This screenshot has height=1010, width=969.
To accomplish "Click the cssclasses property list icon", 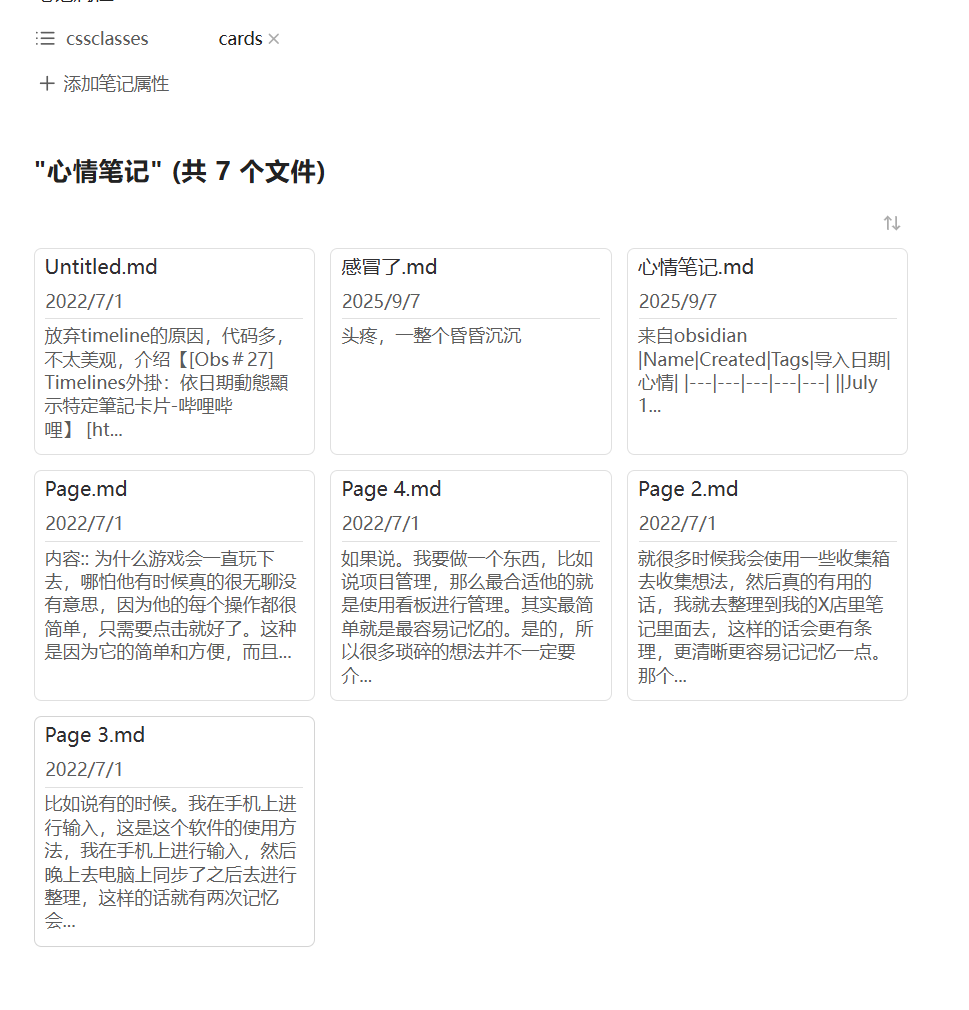I will coord(45,39).
